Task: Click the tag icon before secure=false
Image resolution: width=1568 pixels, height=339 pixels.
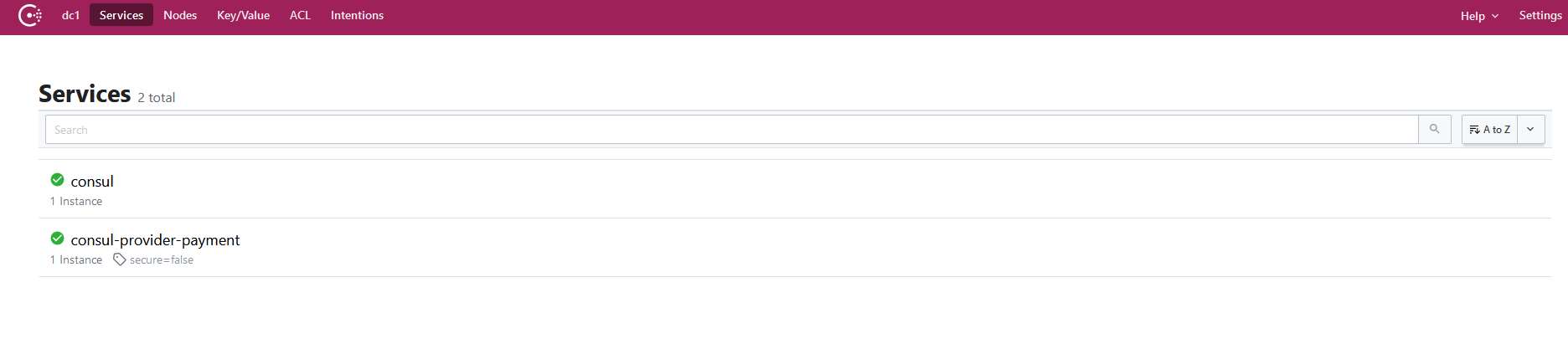Action: point(120,259)
